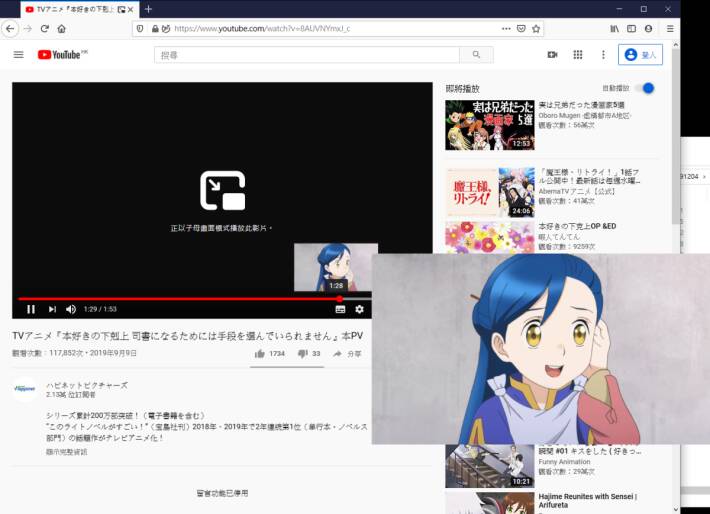Pause the video with pause button
710x514 pixels.
[31, 309]
